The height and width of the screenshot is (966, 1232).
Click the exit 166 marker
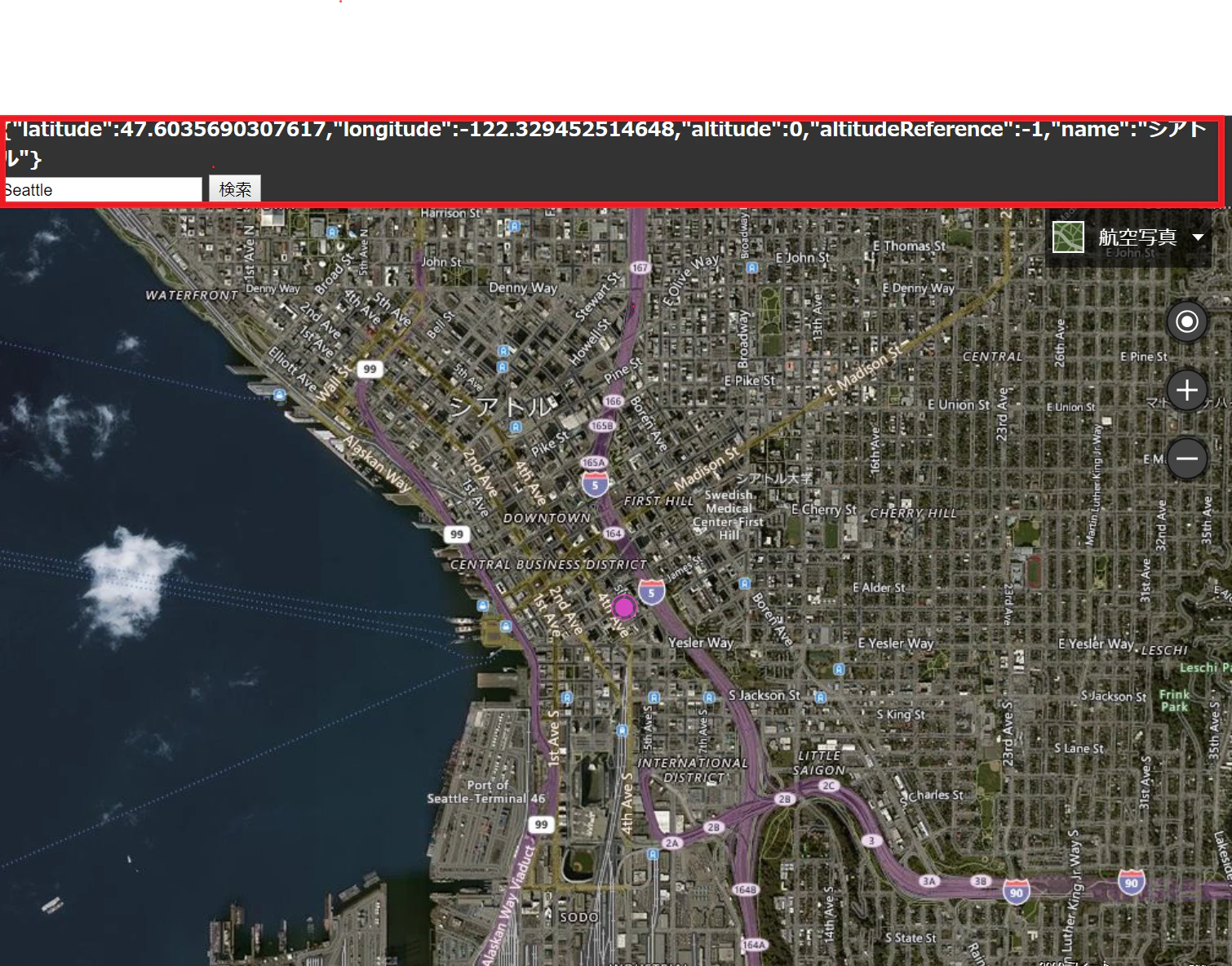click(613, 401)
